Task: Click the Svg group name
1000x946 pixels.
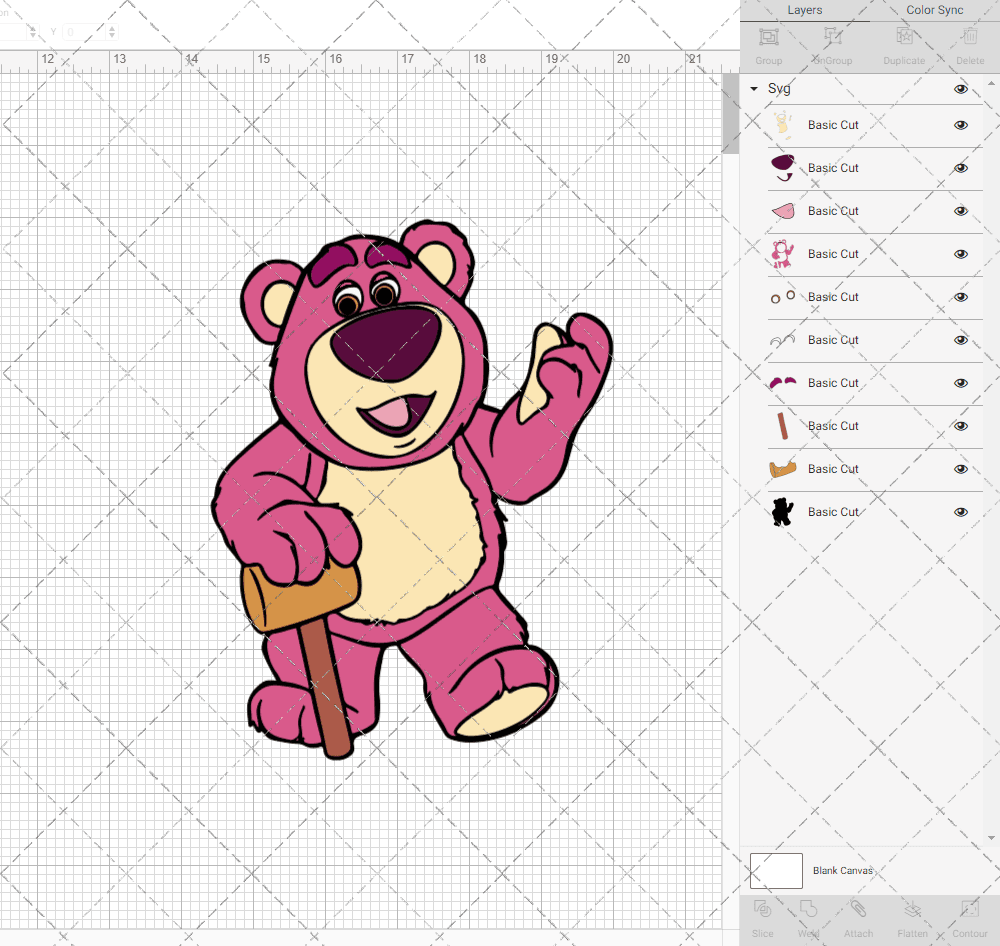Action: (779, 89)
